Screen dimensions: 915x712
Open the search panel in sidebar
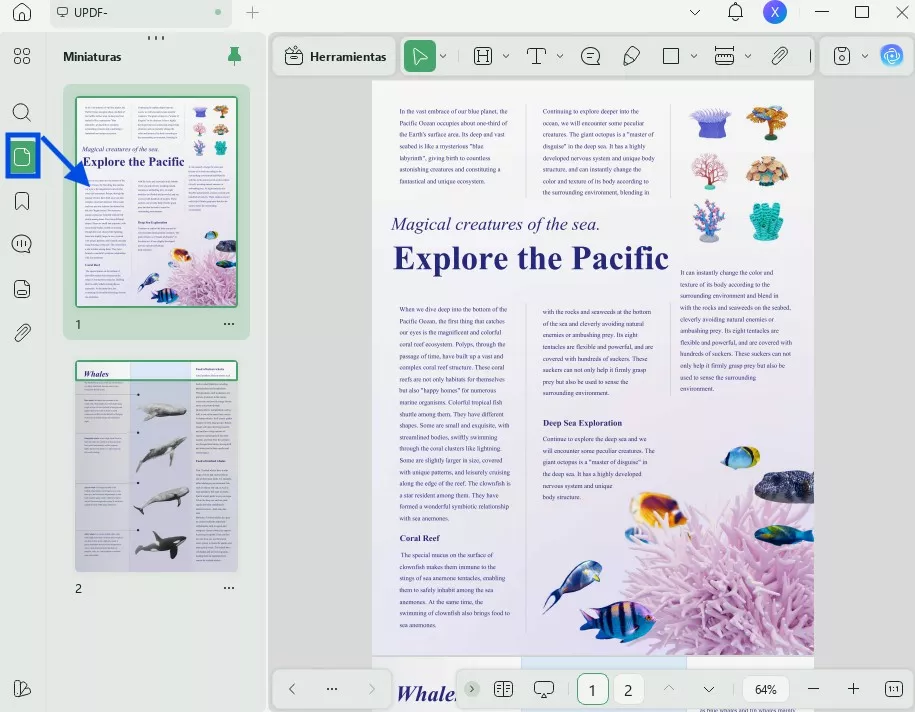pos(22,112)
